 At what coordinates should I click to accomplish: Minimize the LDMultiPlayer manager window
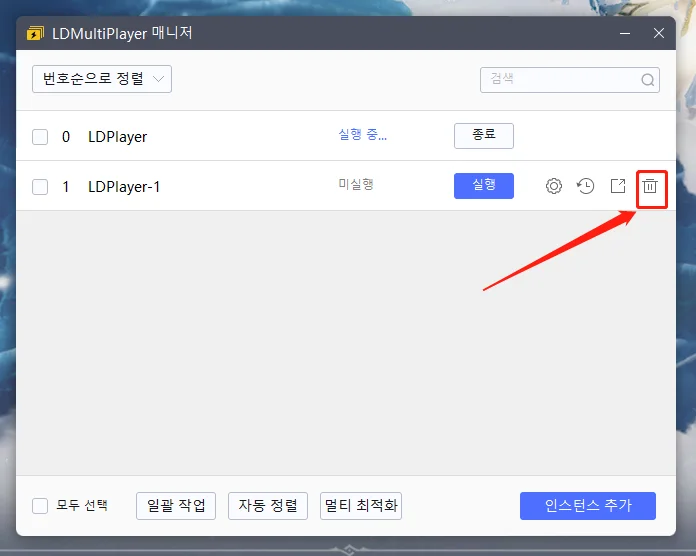pos(625,33)
